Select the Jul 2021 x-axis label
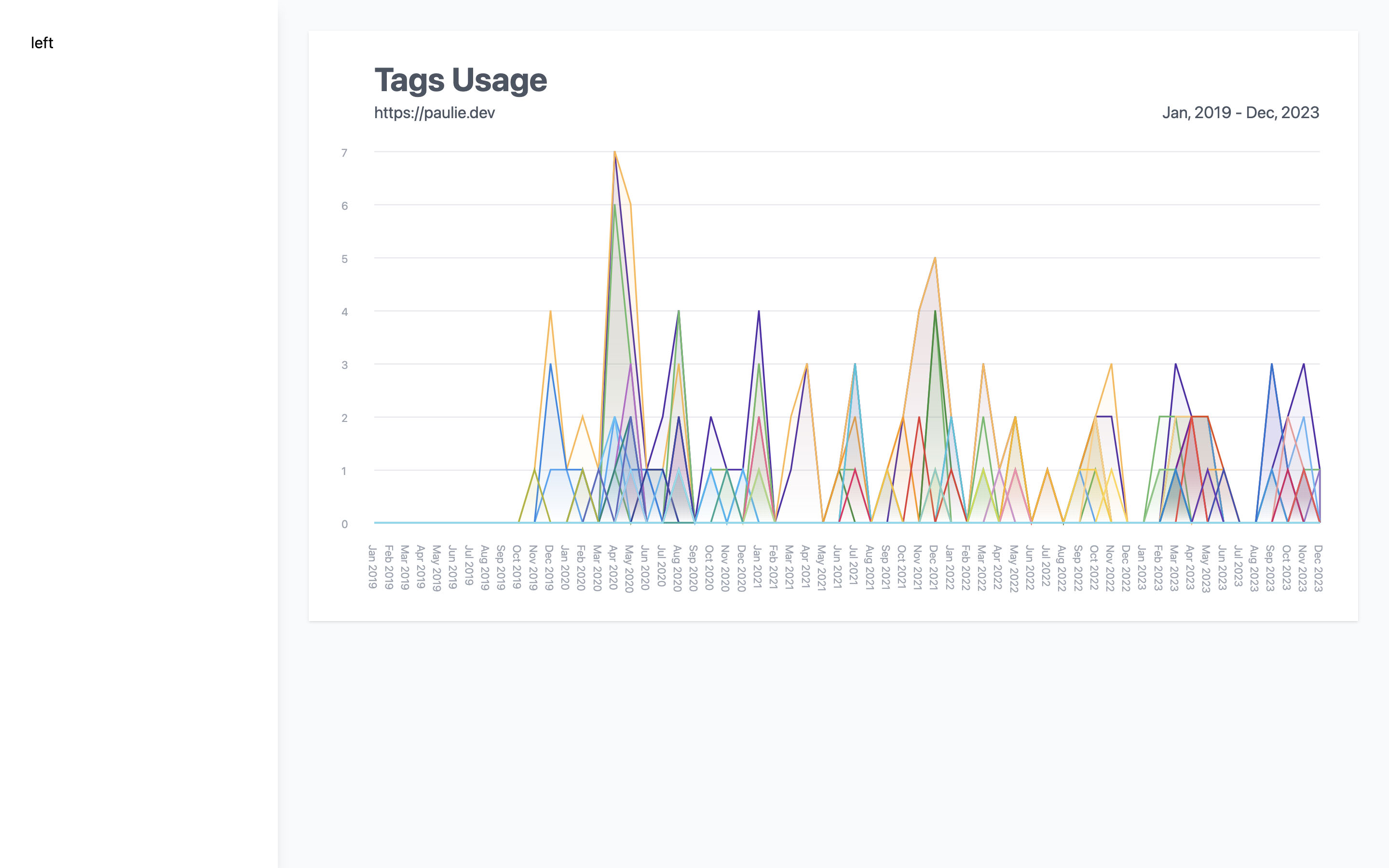This screenshot has width=1389, height=868. (853, 565)
